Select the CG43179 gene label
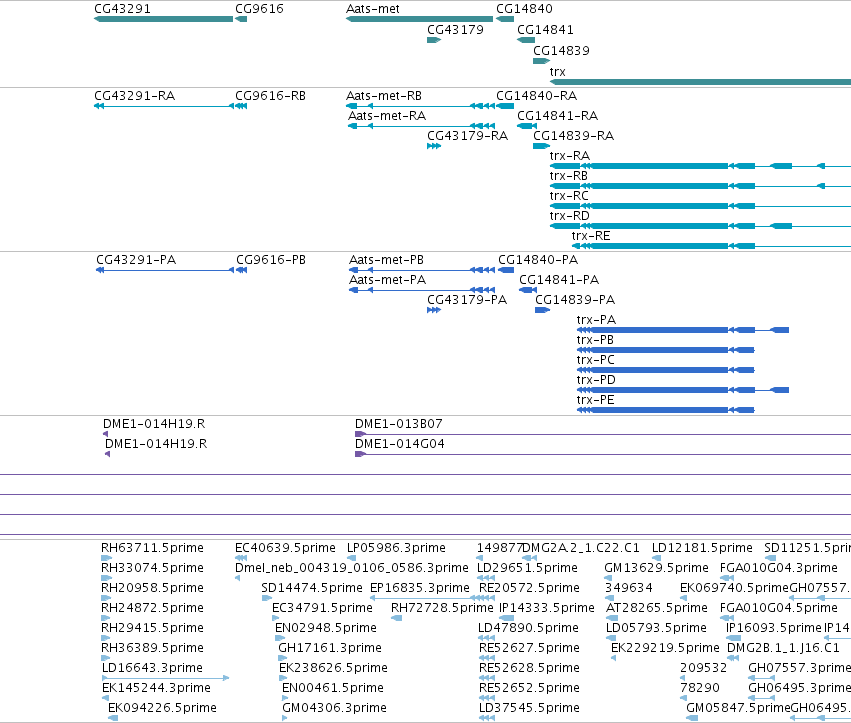The height and width of the screenshot is (723, 851). pyautogui.click(x=455, y=30)
